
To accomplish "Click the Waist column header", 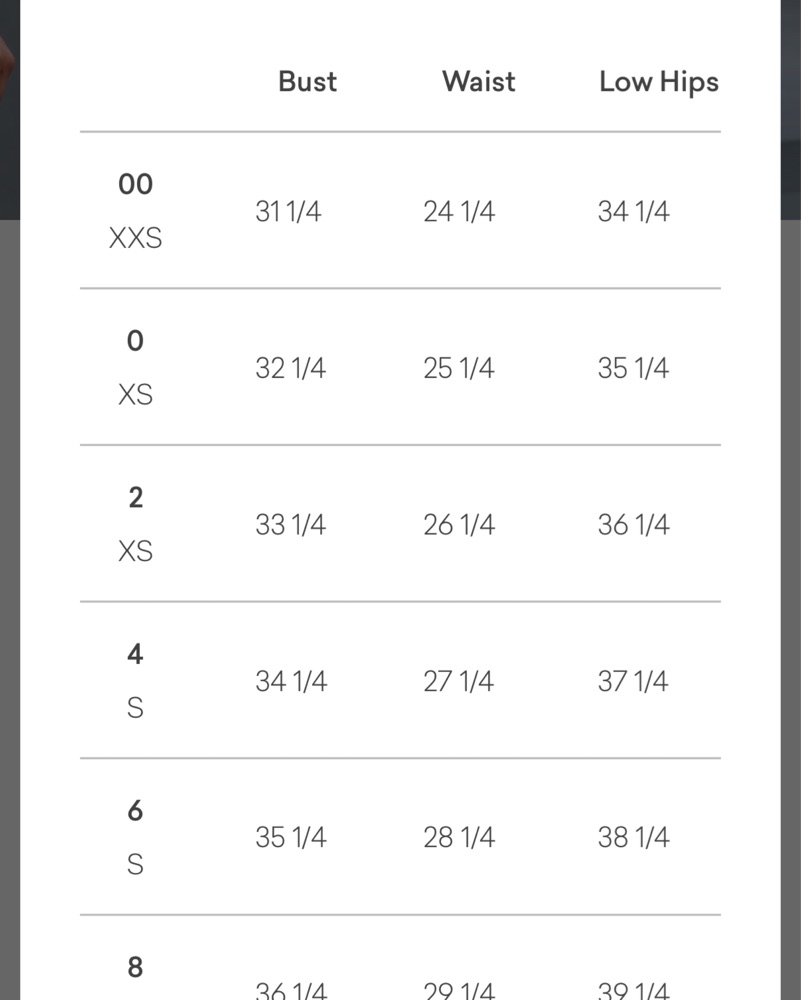I will click(x=478, y=82).
